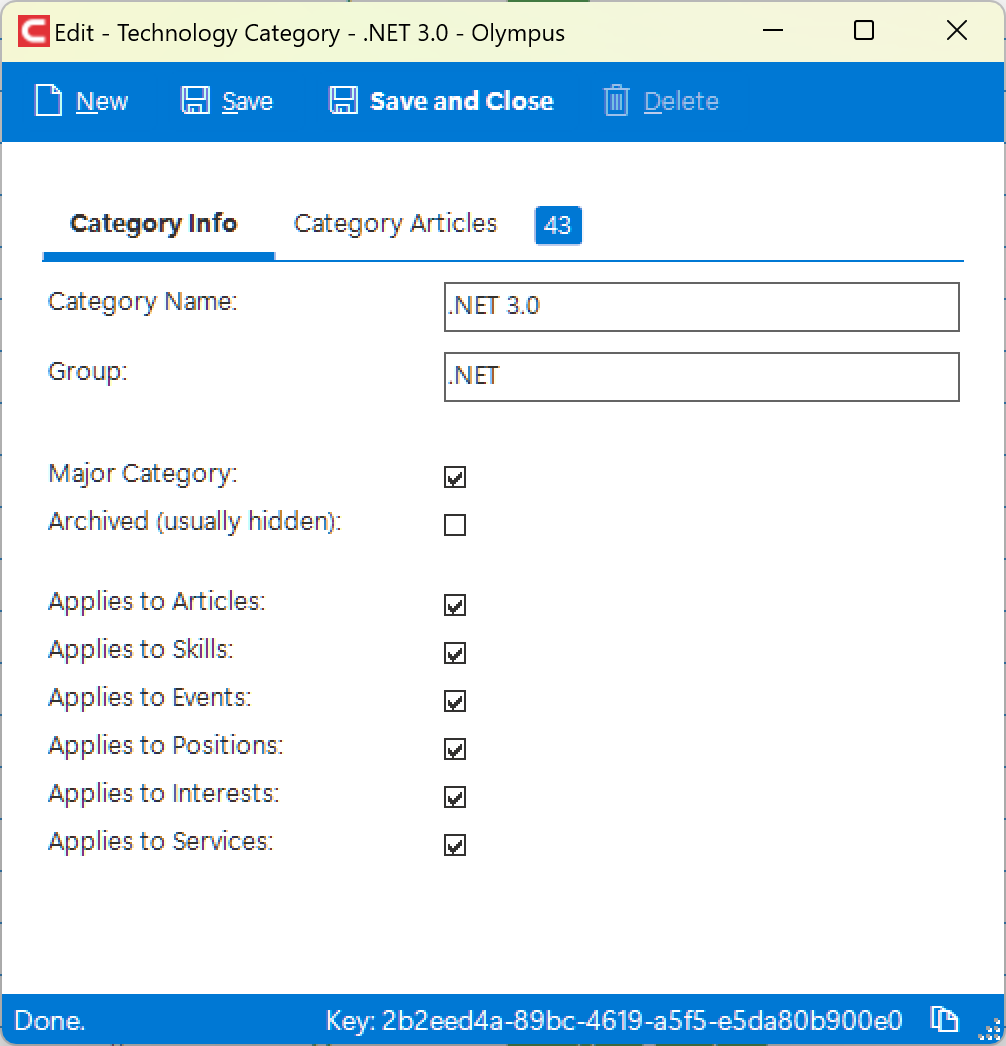The height and width of the screenshot is (1046, 1006).
Task: Click the New document icon
Action: pos(49,101)
